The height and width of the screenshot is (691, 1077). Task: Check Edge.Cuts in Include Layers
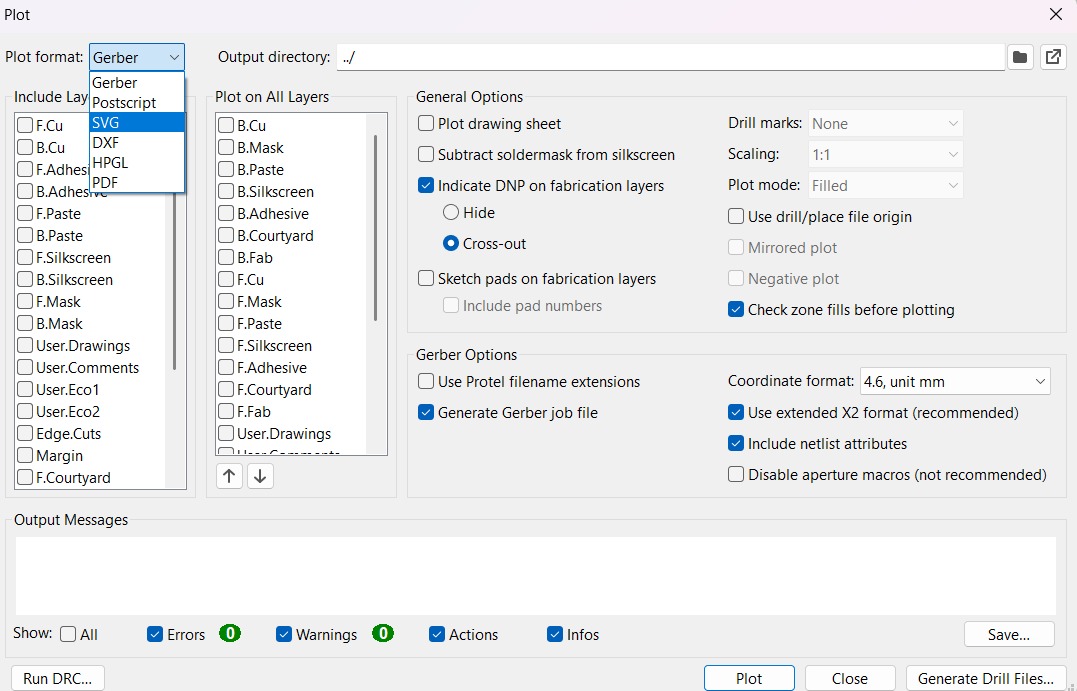pos(25,433)
